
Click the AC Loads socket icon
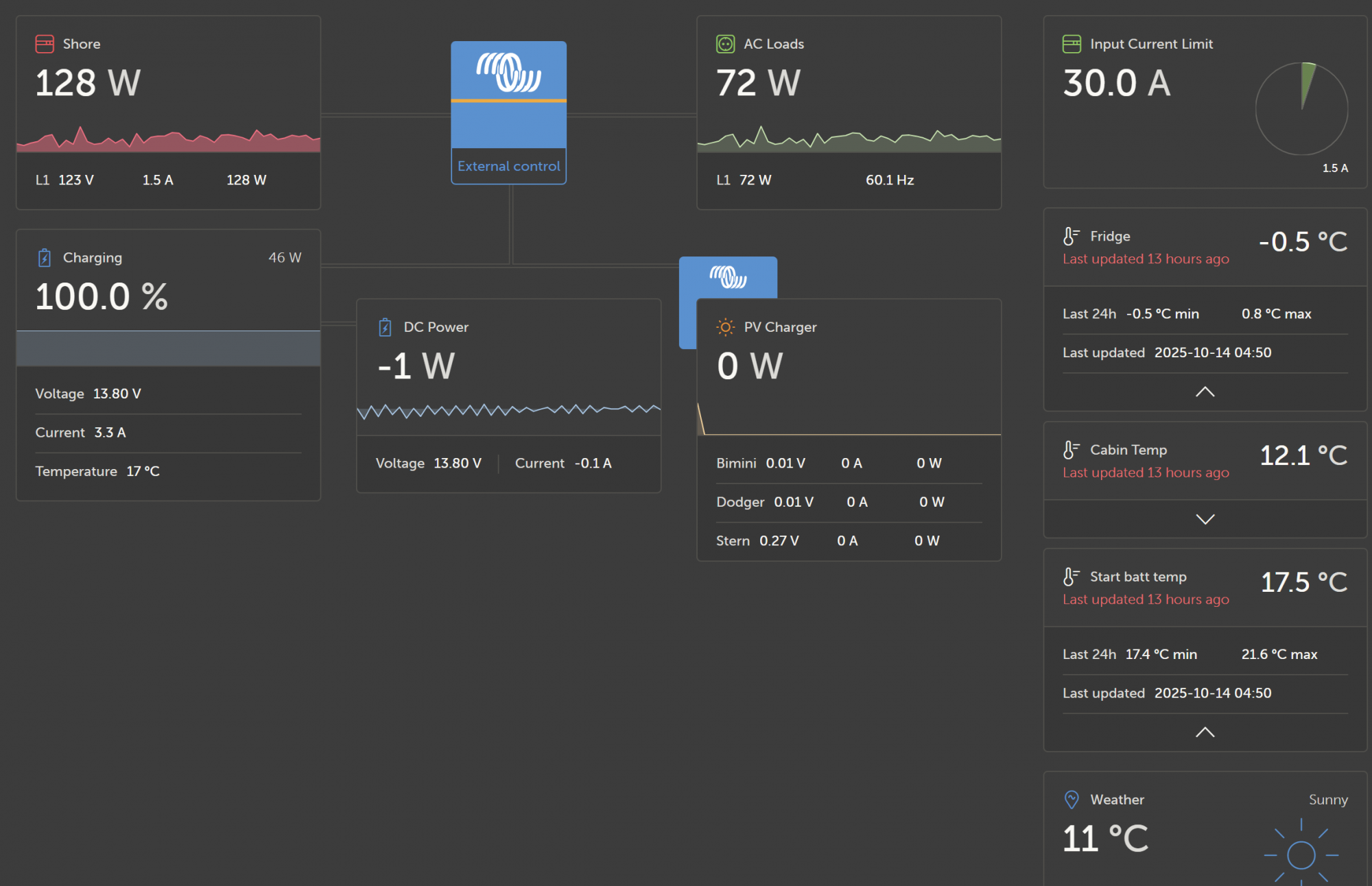725,44
